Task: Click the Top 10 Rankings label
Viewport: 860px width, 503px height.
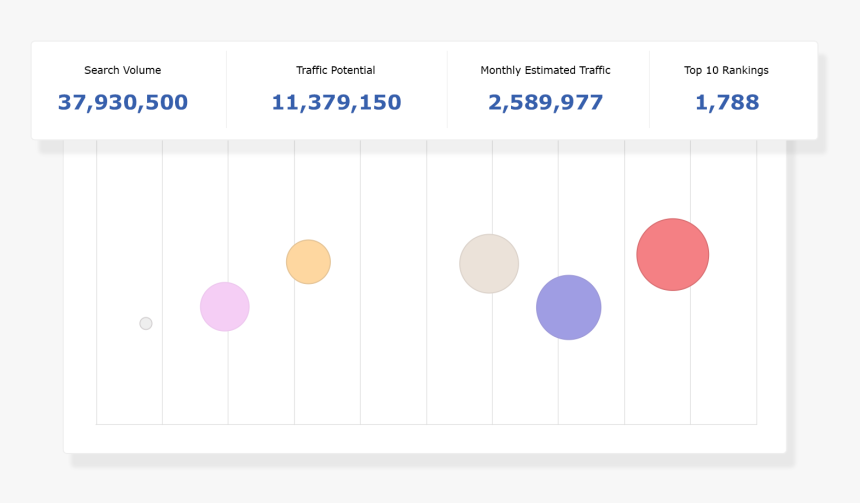Action: (726, 70)
